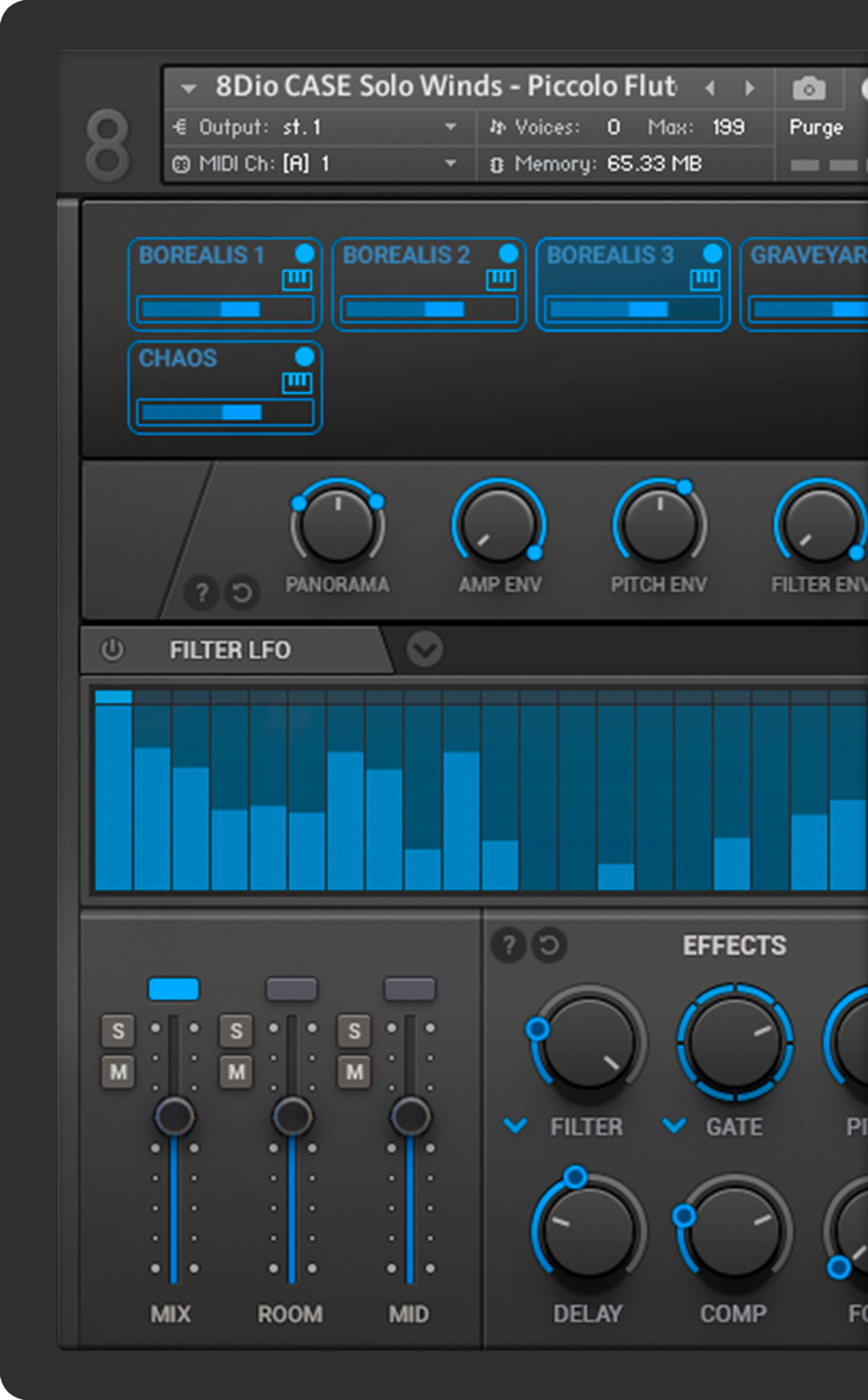Click the MIX volume fader handle
The height and width of the screenshot is (1400, 868).
[174, 1116]
